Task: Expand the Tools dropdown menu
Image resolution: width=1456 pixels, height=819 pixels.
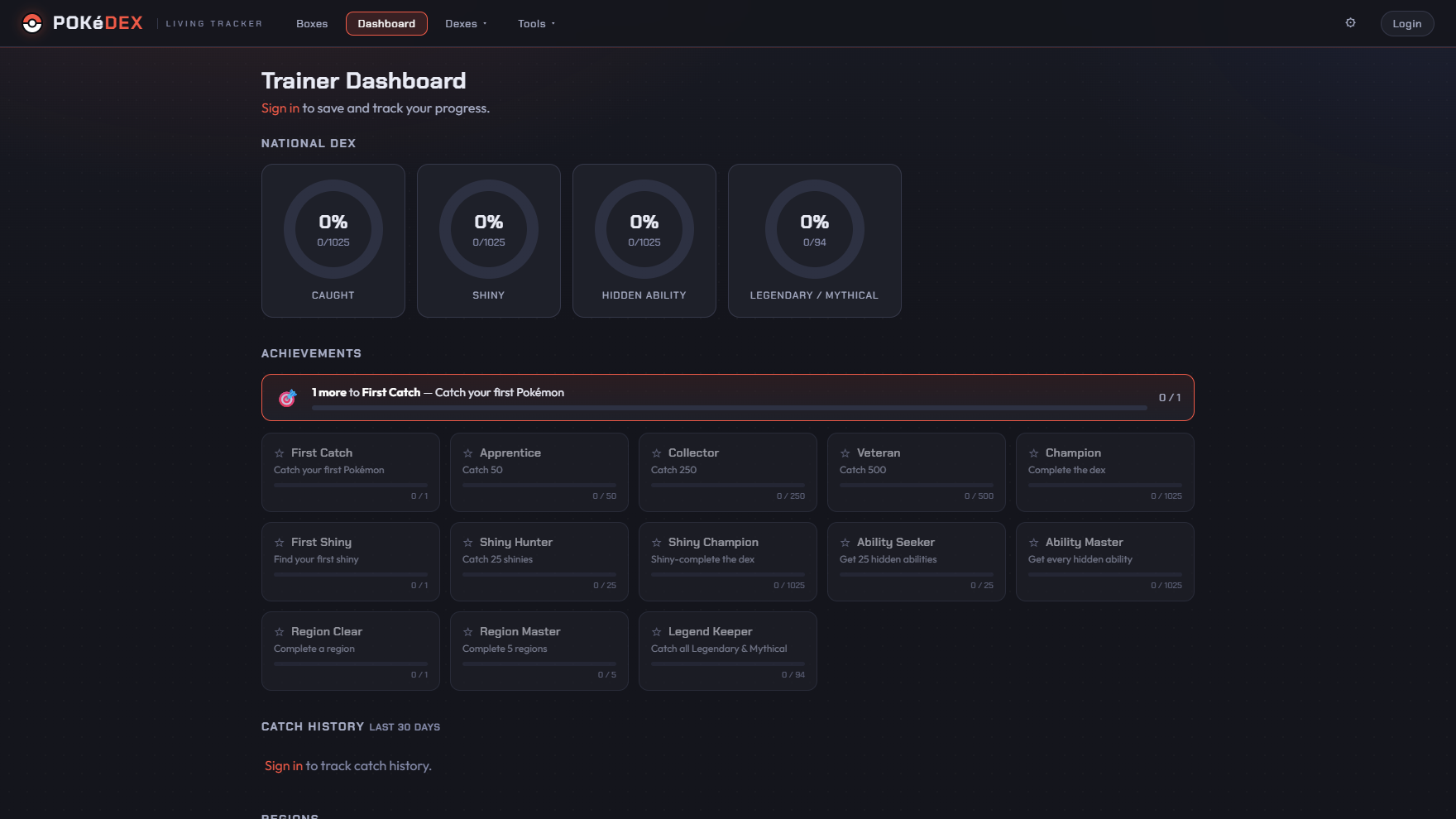Action: point(536,23)
